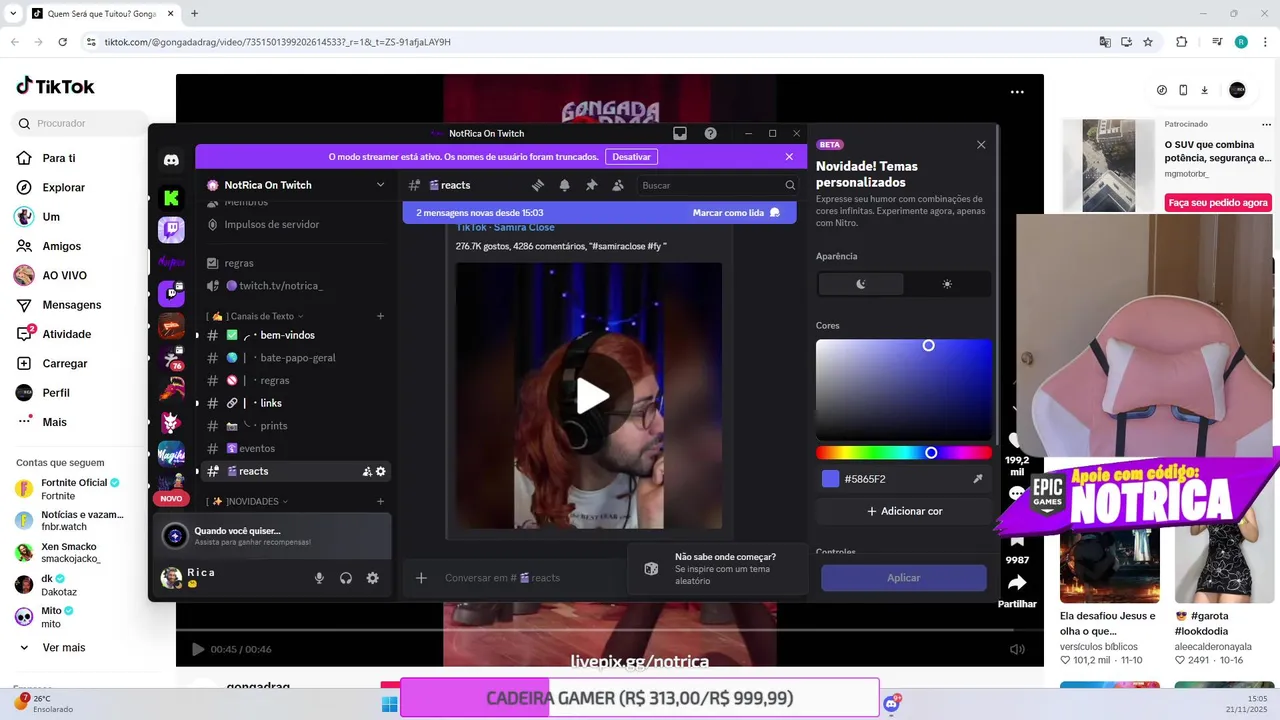Screen dimensions: 1280x720
Task: Open Discord icon in Windows taskbar
Action: click(891, 704)
